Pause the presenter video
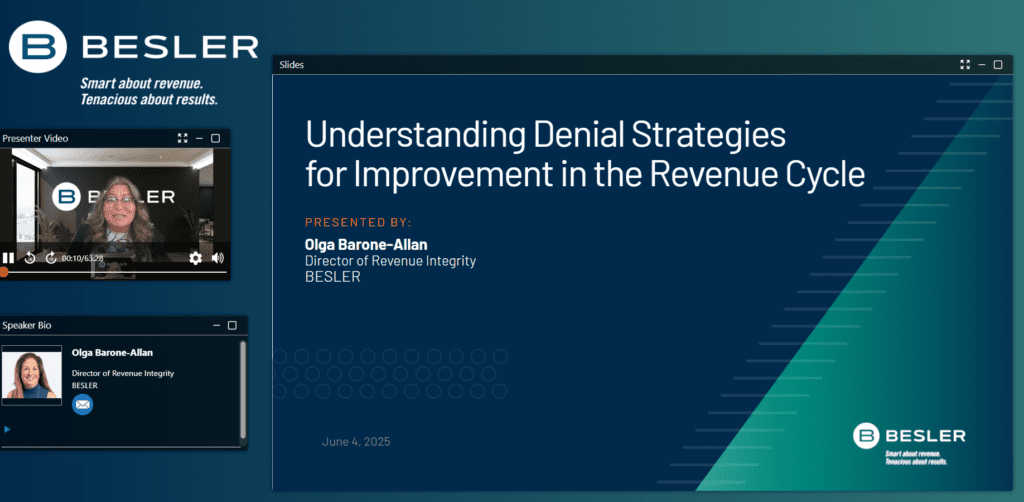Image resolution: width=1024 pixels, height=502 pixels. tap(8, 258)
